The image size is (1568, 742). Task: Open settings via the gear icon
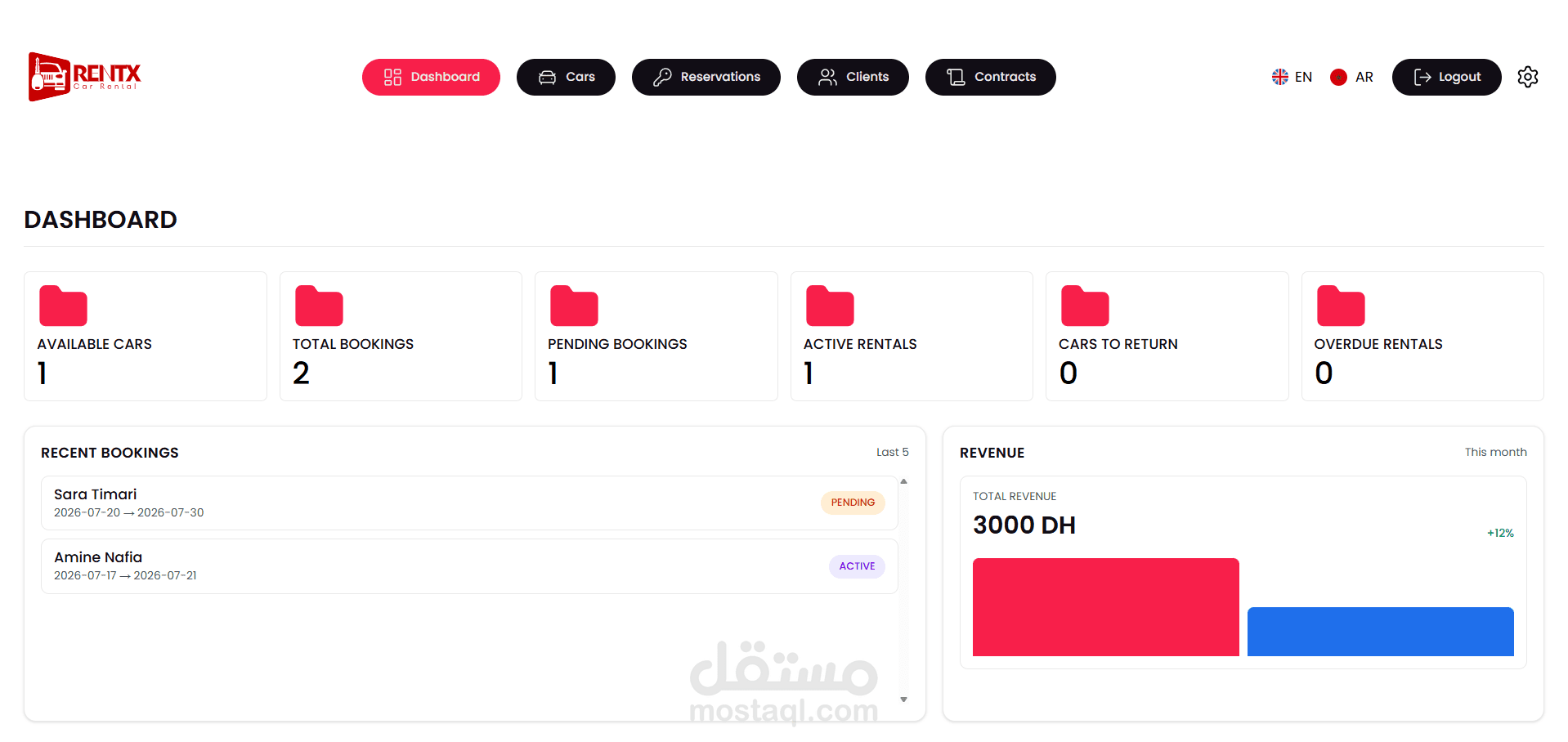coord(1528,77)
